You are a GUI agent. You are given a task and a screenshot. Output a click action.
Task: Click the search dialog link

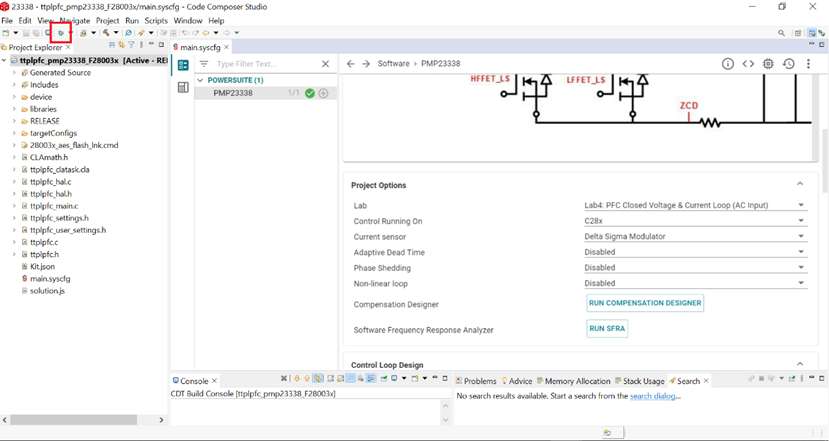(x=655, y=396)
